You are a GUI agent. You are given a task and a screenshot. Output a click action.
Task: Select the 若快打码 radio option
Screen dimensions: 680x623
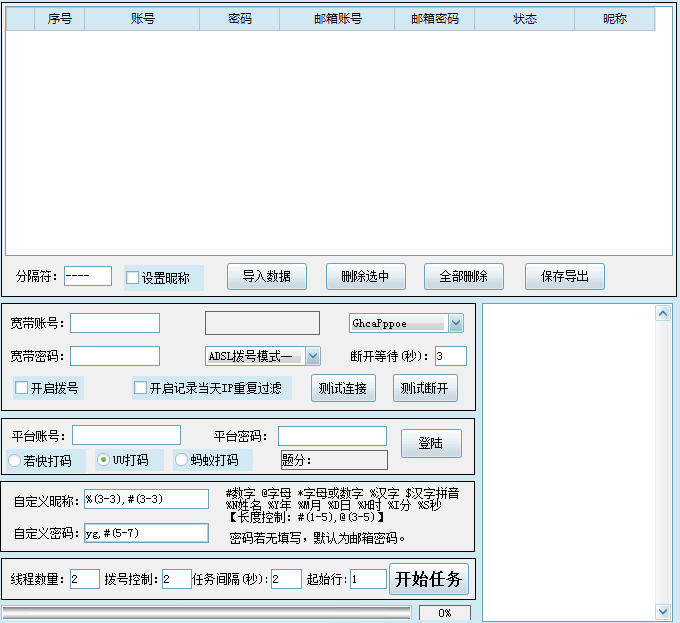pyautogui.click(x=16, y=460)
